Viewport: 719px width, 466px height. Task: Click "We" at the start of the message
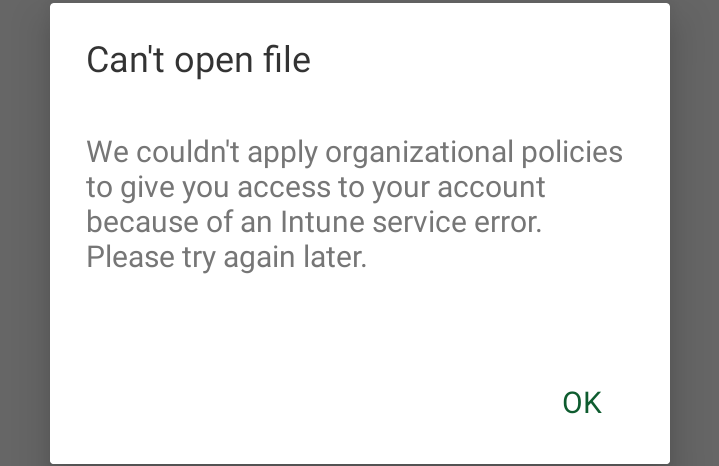(x=106, y=152)
